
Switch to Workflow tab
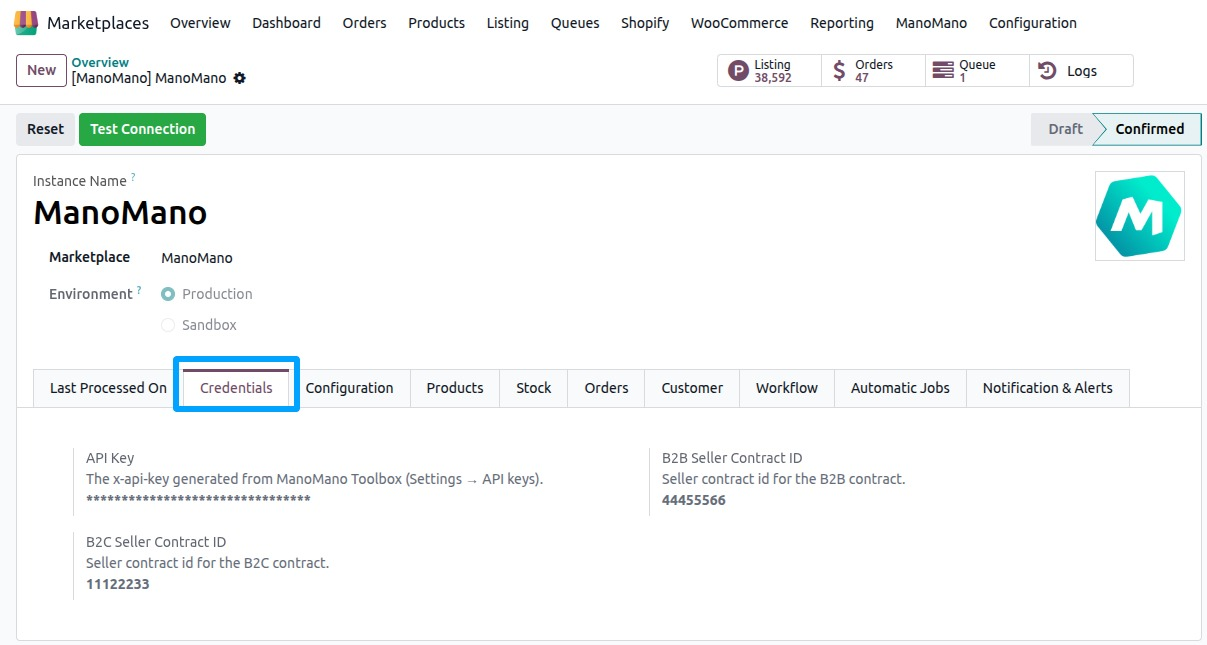(787, 388)
